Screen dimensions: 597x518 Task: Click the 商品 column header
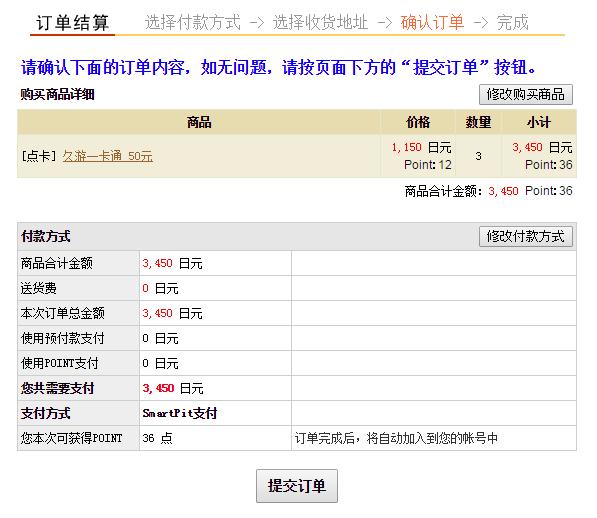(x=199, y=122)
